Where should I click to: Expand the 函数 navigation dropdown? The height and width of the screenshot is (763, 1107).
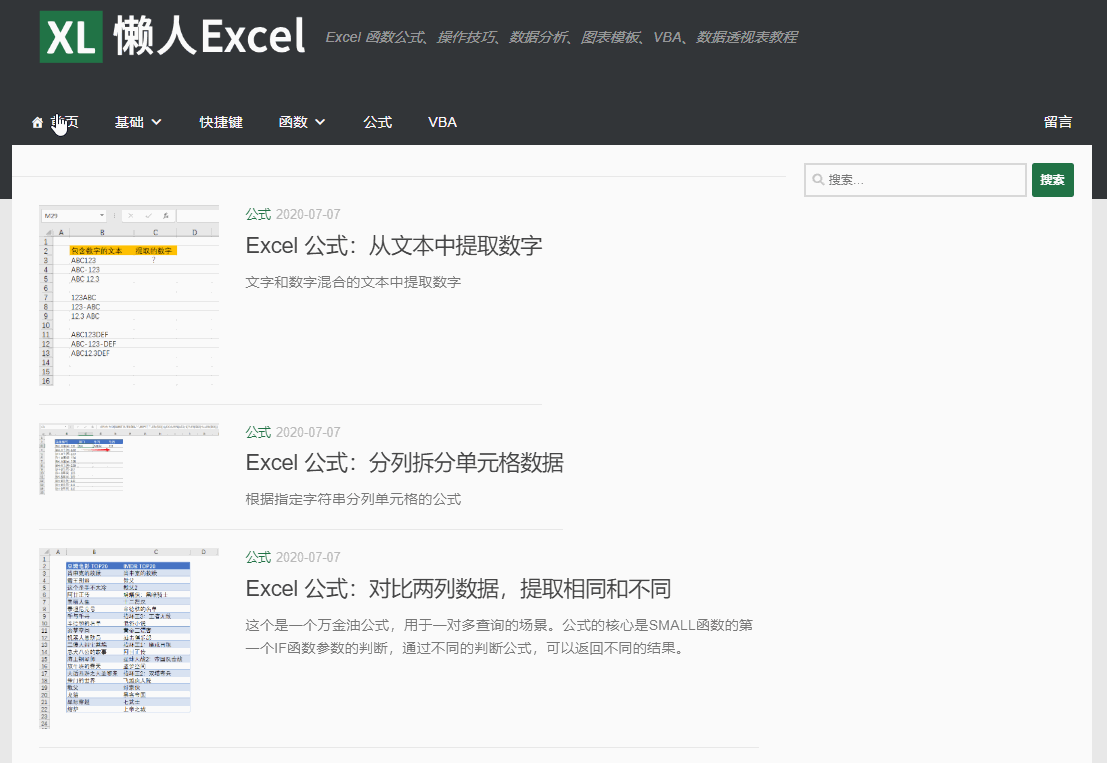pyautogui.click(x=295, y=122)
